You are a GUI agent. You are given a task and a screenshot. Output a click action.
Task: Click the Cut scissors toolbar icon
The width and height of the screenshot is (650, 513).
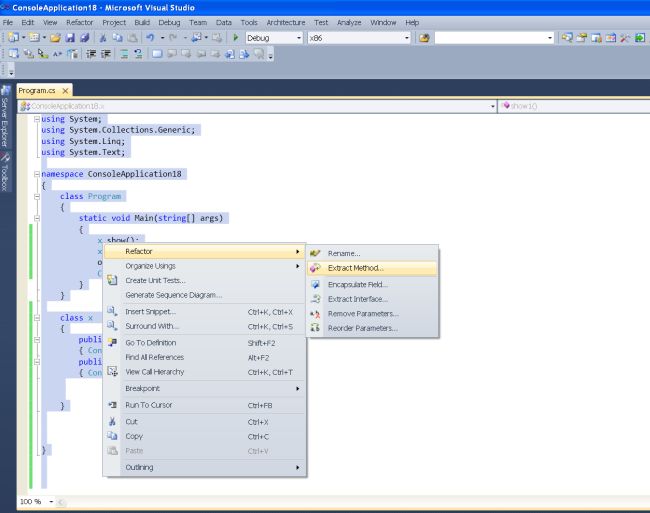[x=103, y=38]
